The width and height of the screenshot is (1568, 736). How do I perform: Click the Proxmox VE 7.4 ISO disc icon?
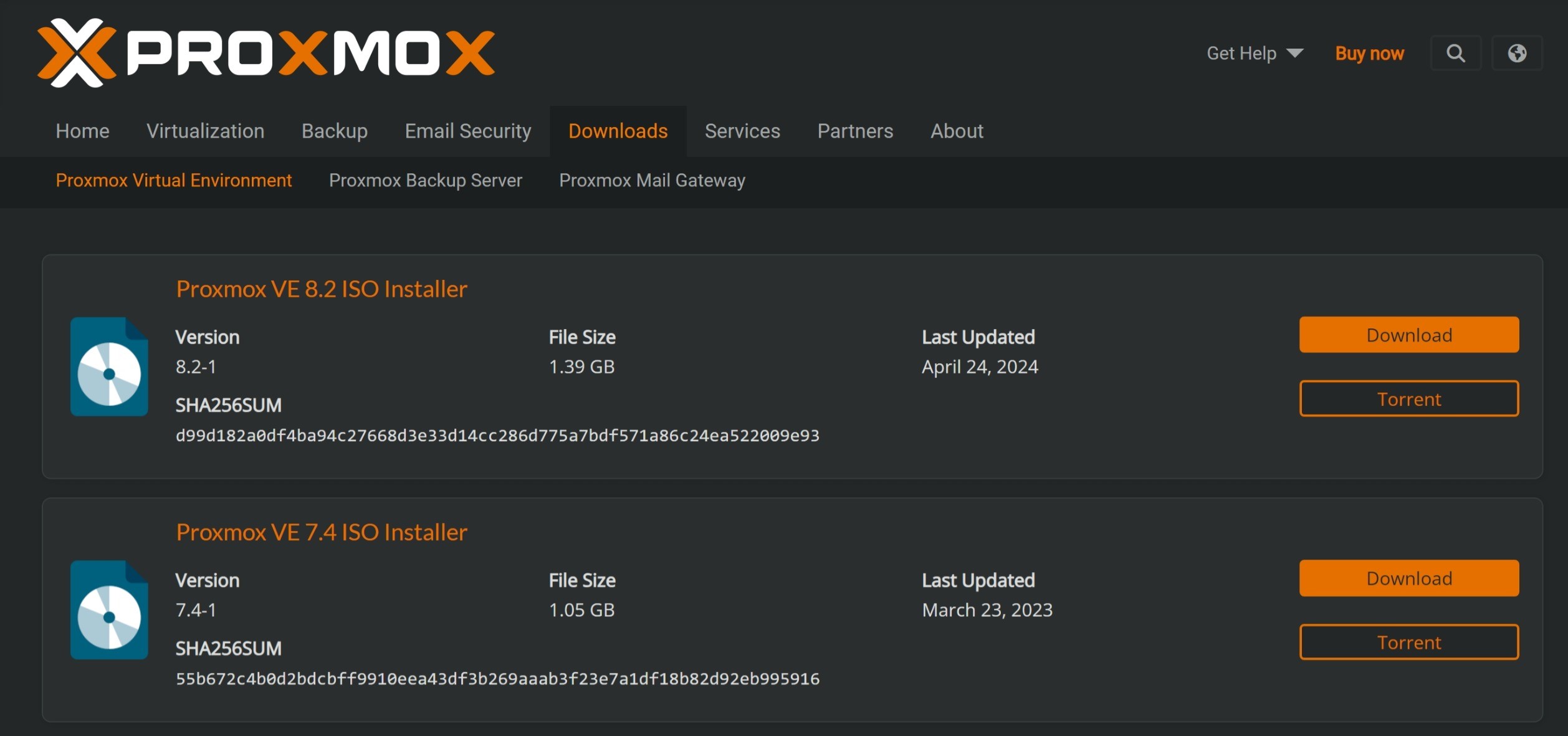(109, 610)
